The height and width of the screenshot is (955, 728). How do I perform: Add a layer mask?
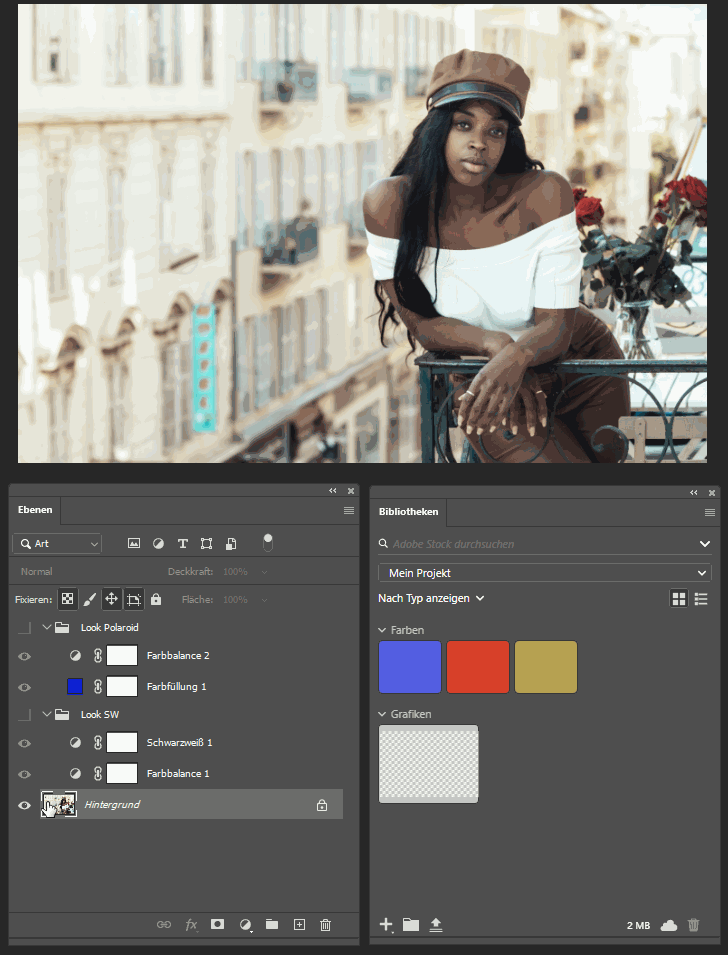217,925
